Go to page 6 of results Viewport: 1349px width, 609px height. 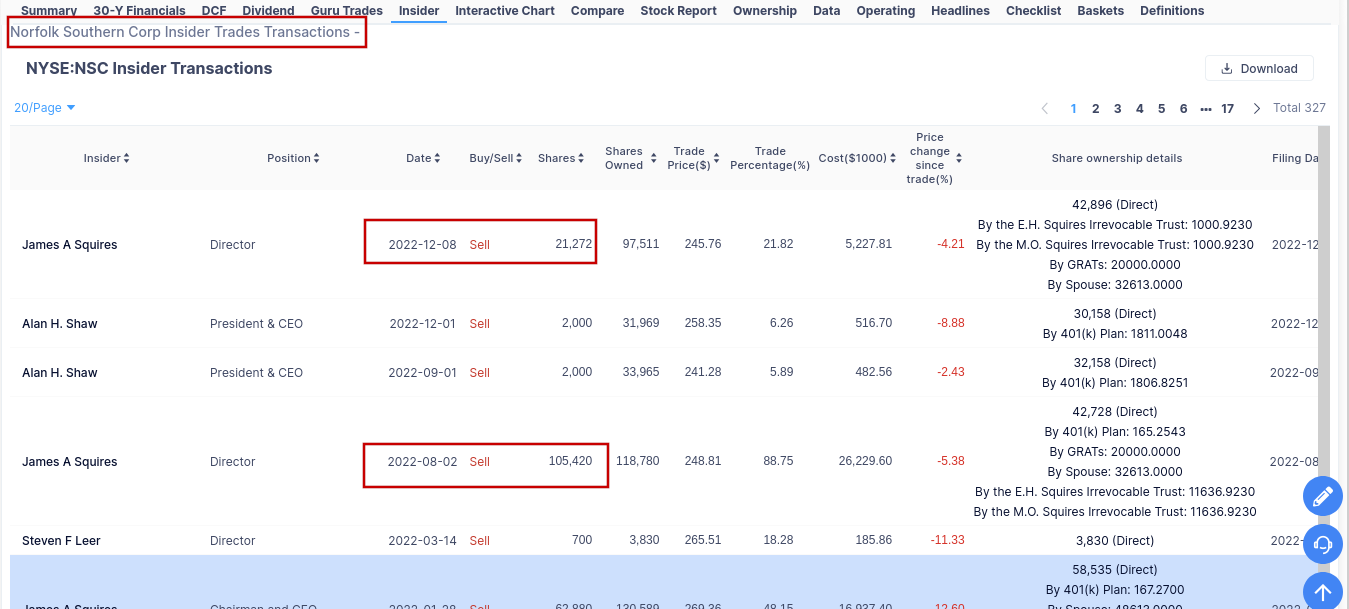coord(1184,108)
